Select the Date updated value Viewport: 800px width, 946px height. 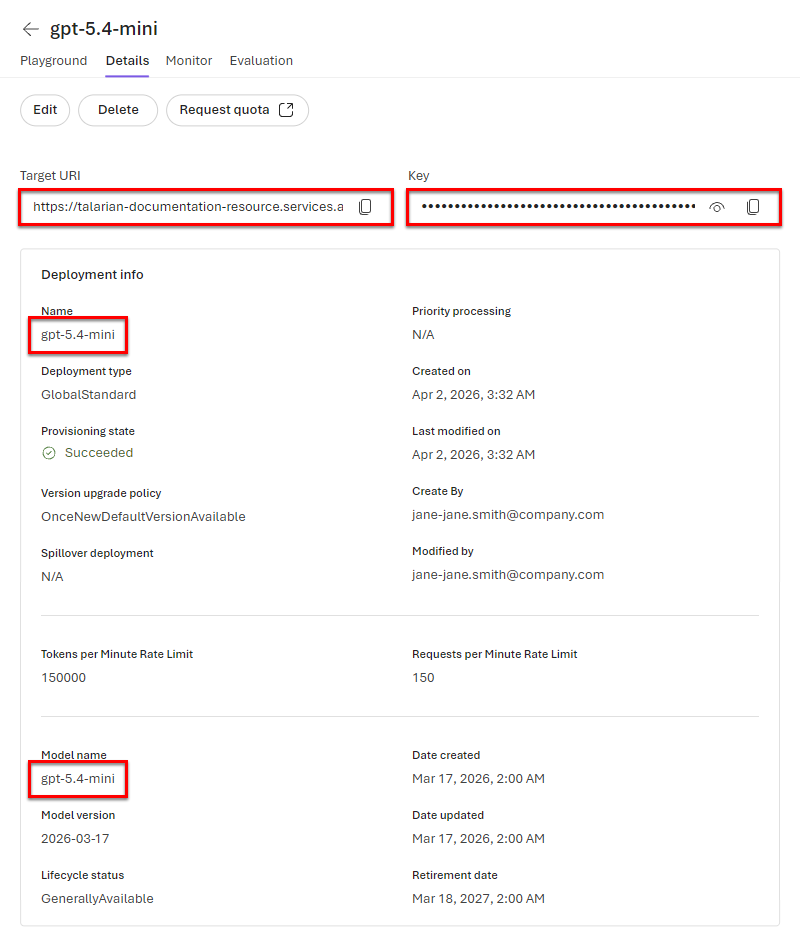tap(478, 839)
